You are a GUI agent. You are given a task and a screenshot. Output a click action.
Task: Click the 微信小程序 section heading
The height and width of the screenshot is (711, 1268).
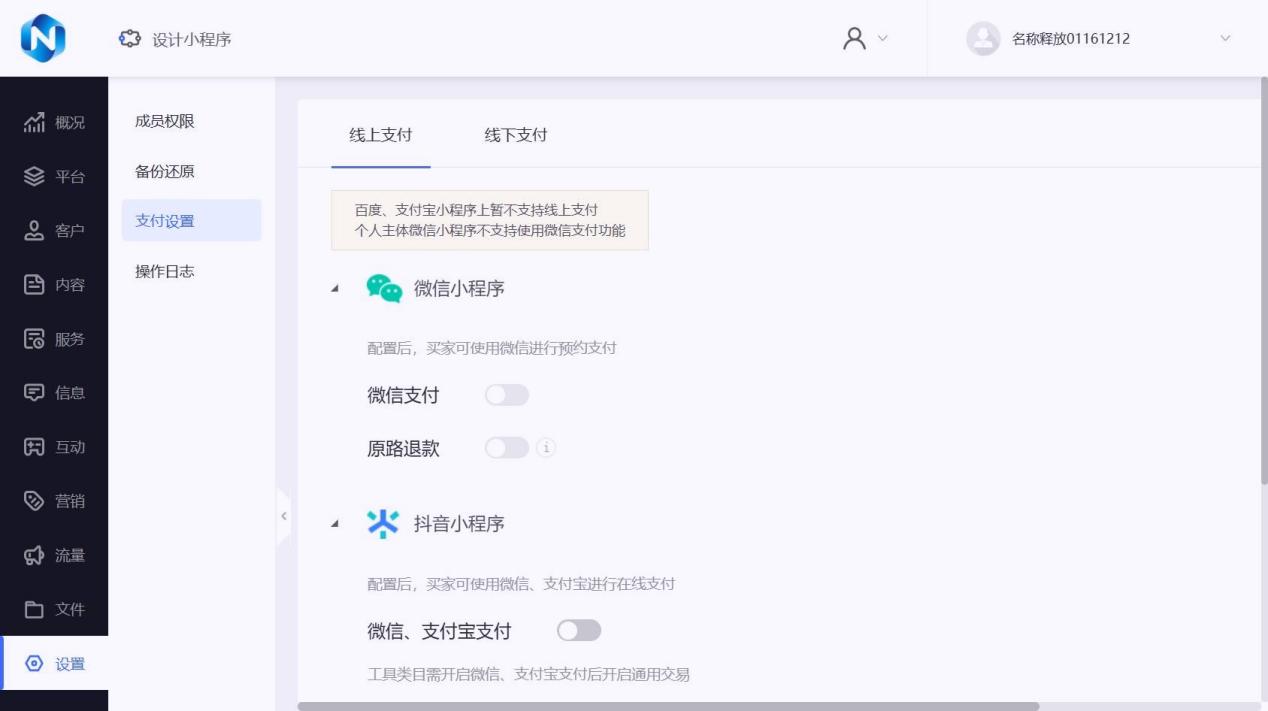[459, 289]
